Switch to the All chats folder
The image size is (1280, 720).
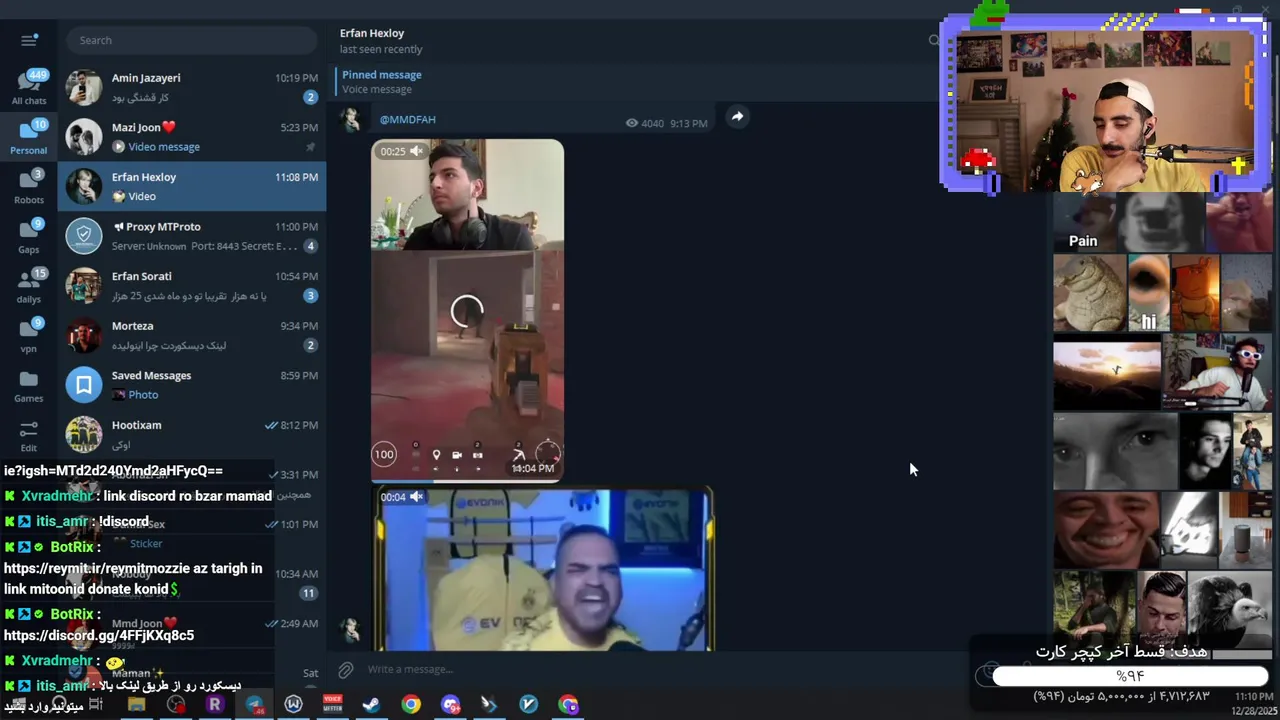pos(29,88)
